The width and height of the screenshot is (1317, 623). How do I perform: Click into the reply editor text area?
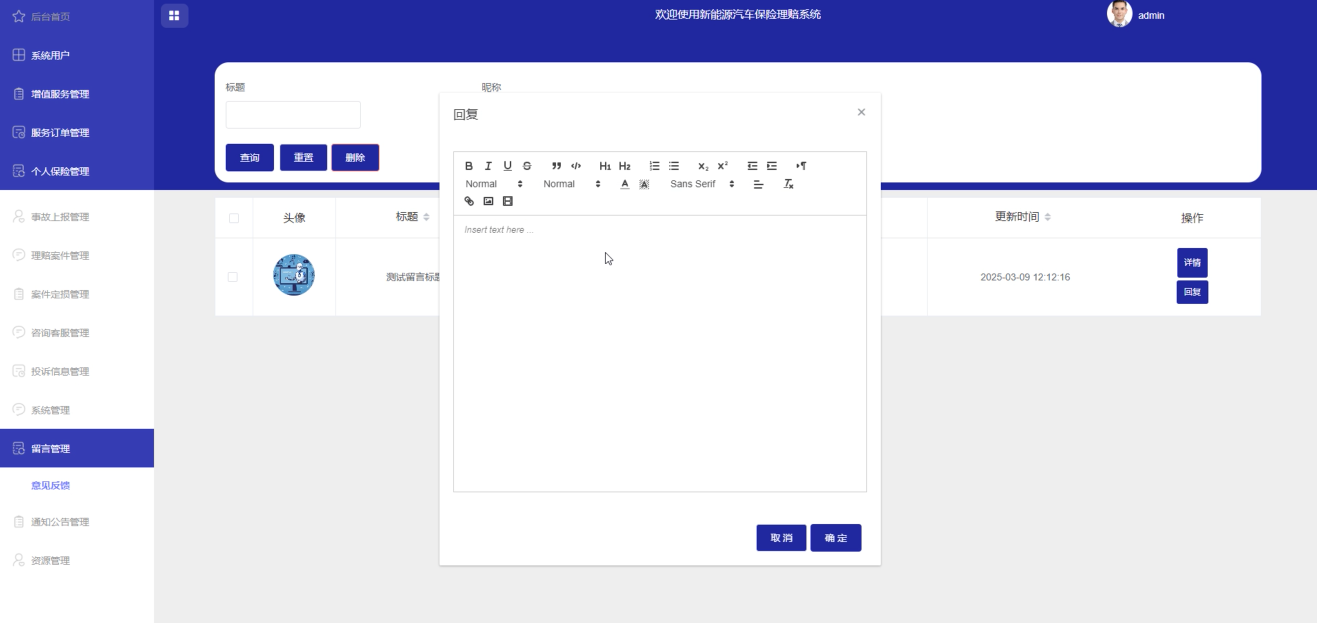pos(660,353)
